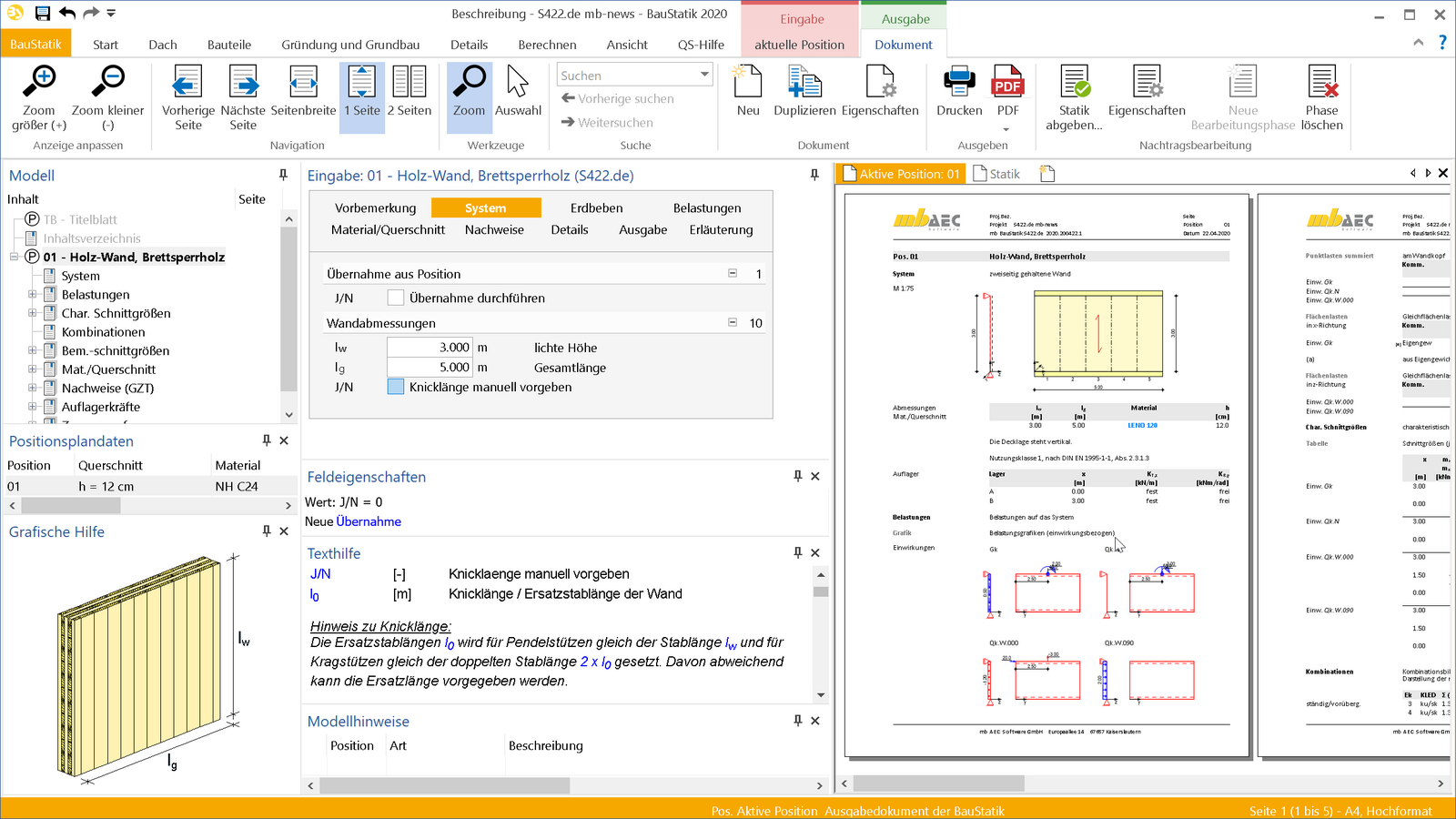Open the Bauteile ribbon tab
The width and height of the screenshot is (1456, 819).
(229, 45)
